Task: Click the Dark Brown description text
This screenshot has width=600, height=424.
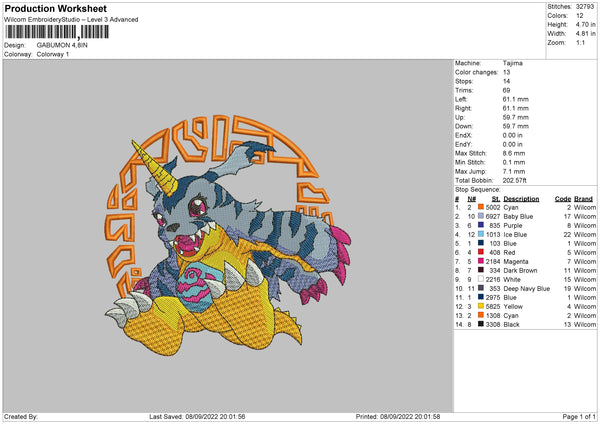Action: coord(520,270)
